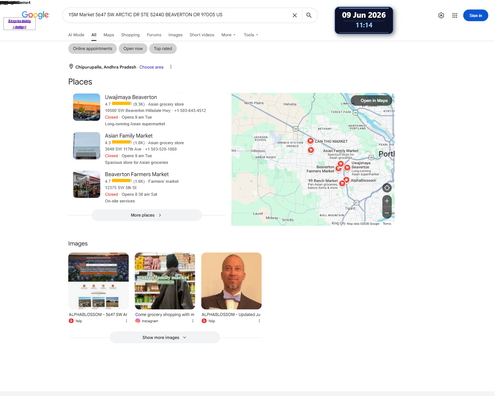This screenshot has height=396, width=500.
Task: Expand Show more images
Action: (165, 337)
